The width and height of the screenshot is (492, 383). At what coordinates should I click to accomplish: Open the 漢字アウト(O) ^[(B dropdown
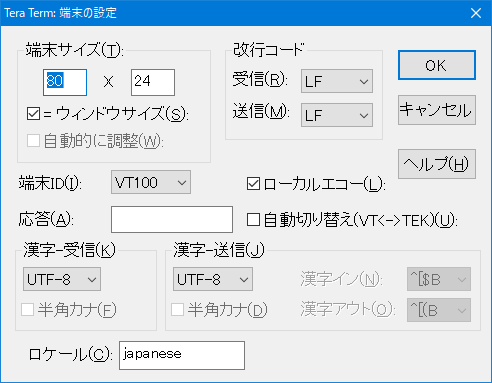[x=439, y=310]
